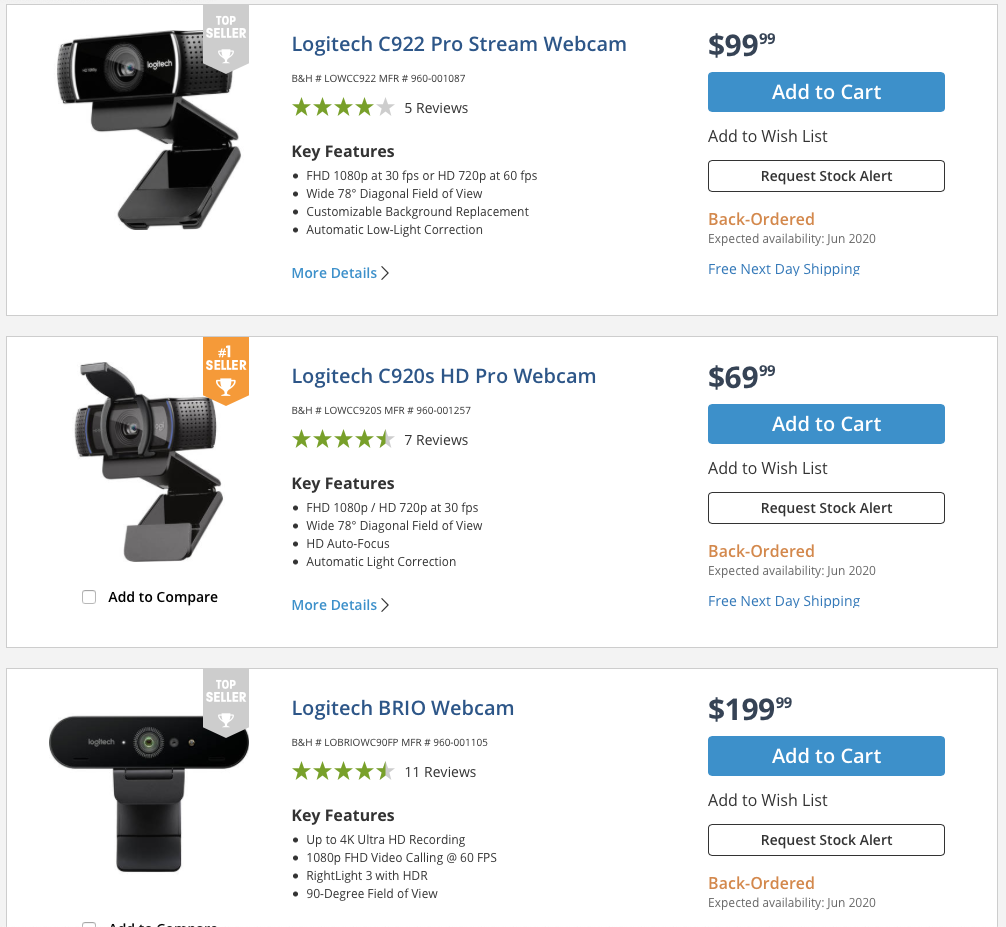Image resolution: width=1006 pixels, height=927 pixels.
Task: Click the Top Seller badge on BRIO webcam
Action: [x=226, y=702]
